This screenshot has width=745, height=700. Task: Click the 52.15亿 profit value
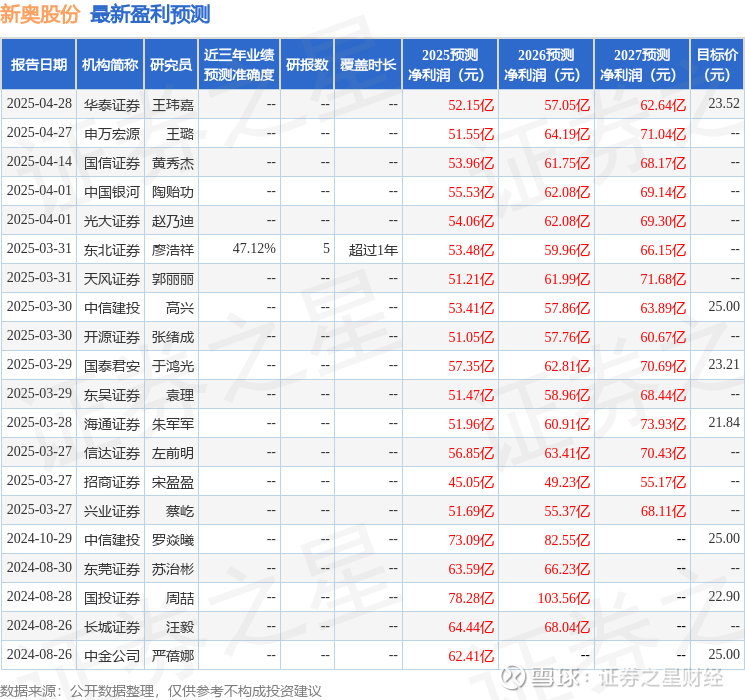pyautogui.click(x=471, y=105)
